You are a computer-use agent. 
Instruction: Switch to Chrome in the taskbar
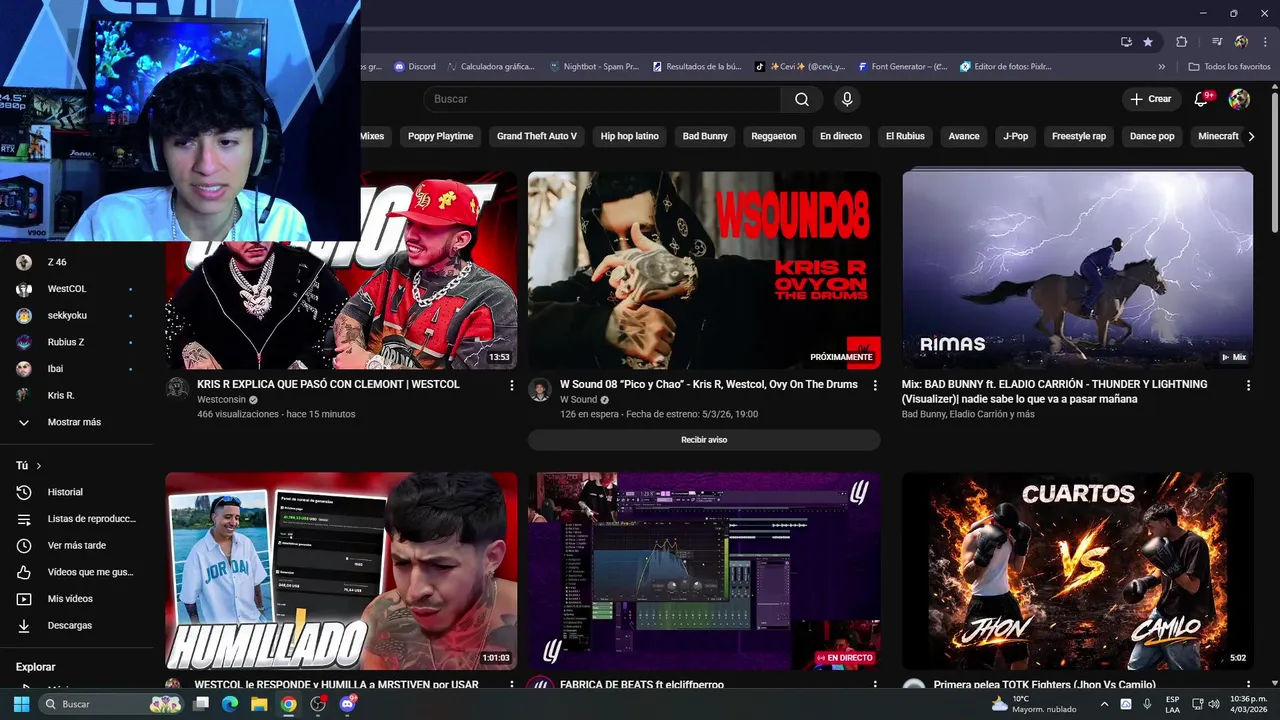[x=288, y=704]
